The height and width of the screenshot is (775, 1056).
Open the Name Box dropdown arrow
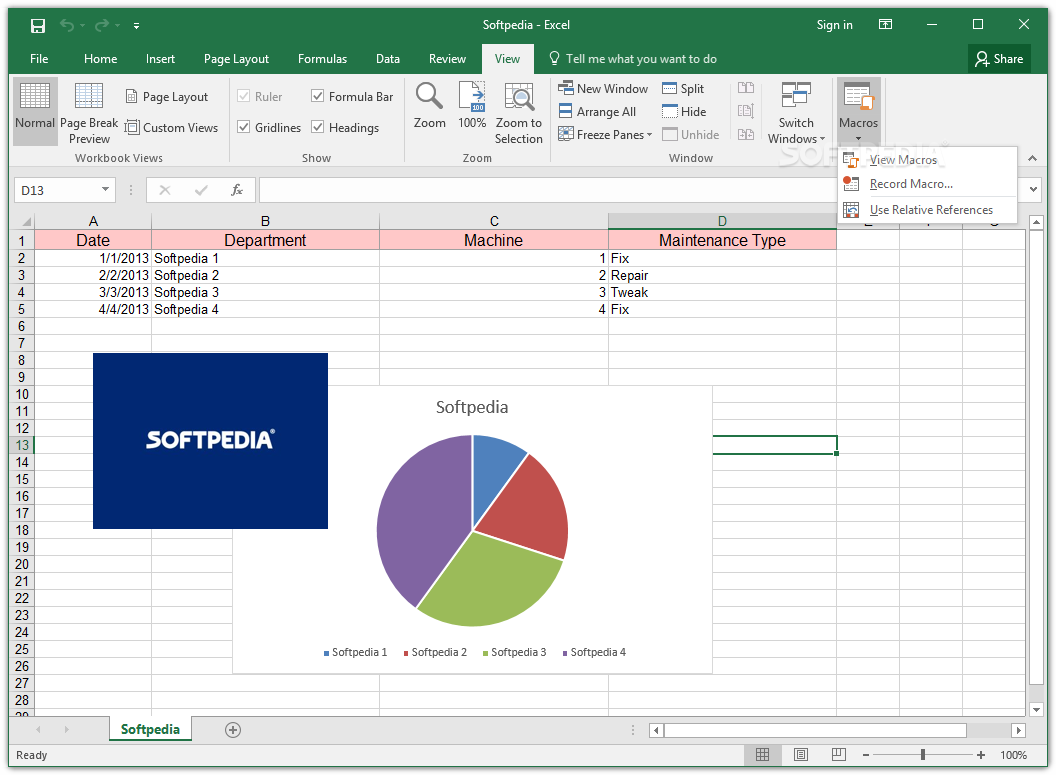[105, 190]
